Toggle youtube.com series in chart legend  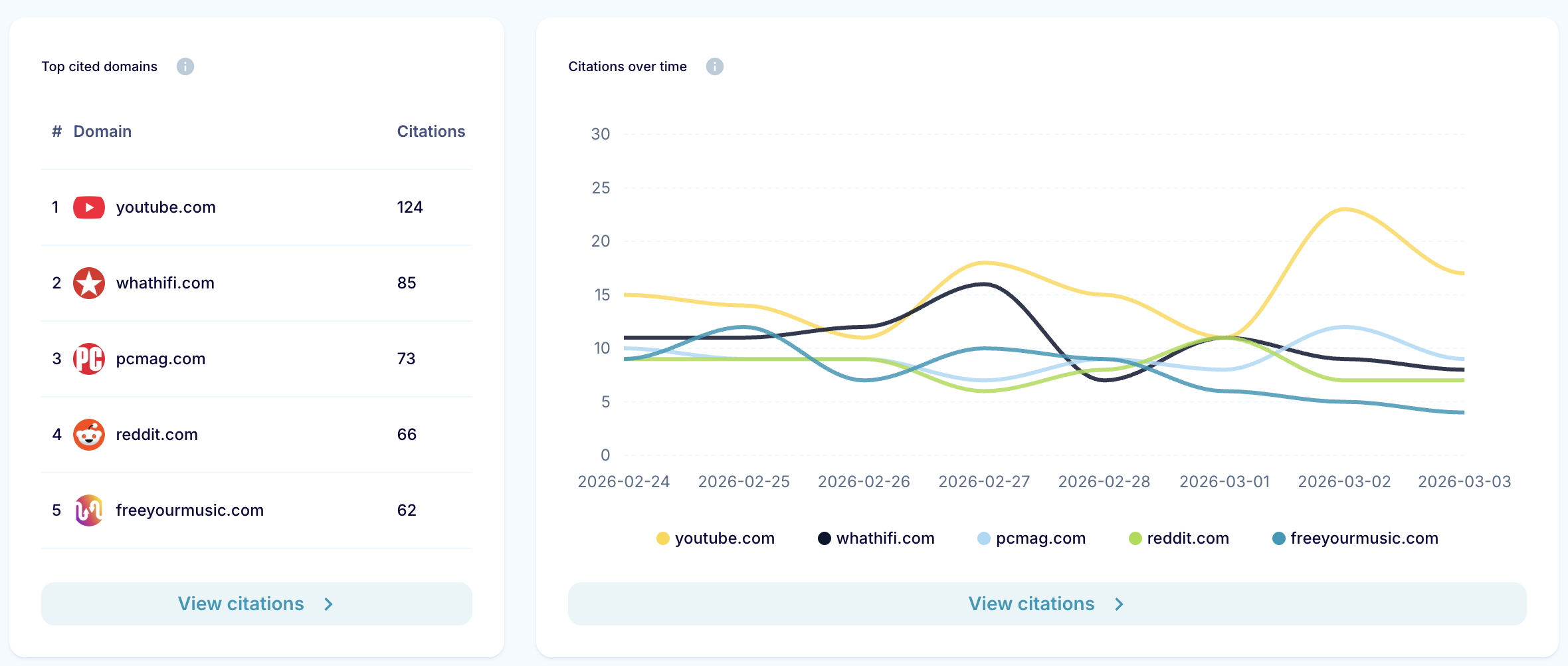(x=715, y=538)
